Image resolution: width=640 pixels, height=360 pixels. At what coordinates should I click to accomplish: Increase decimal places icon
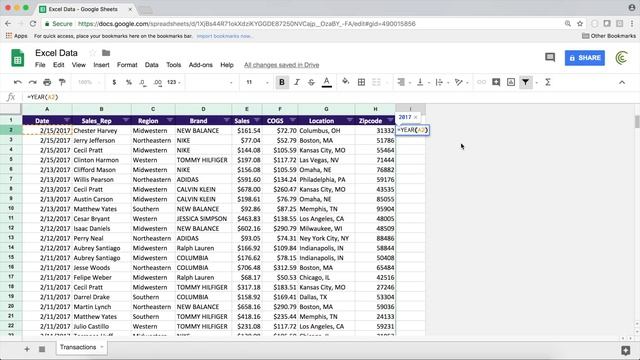[x=158, y=82]
